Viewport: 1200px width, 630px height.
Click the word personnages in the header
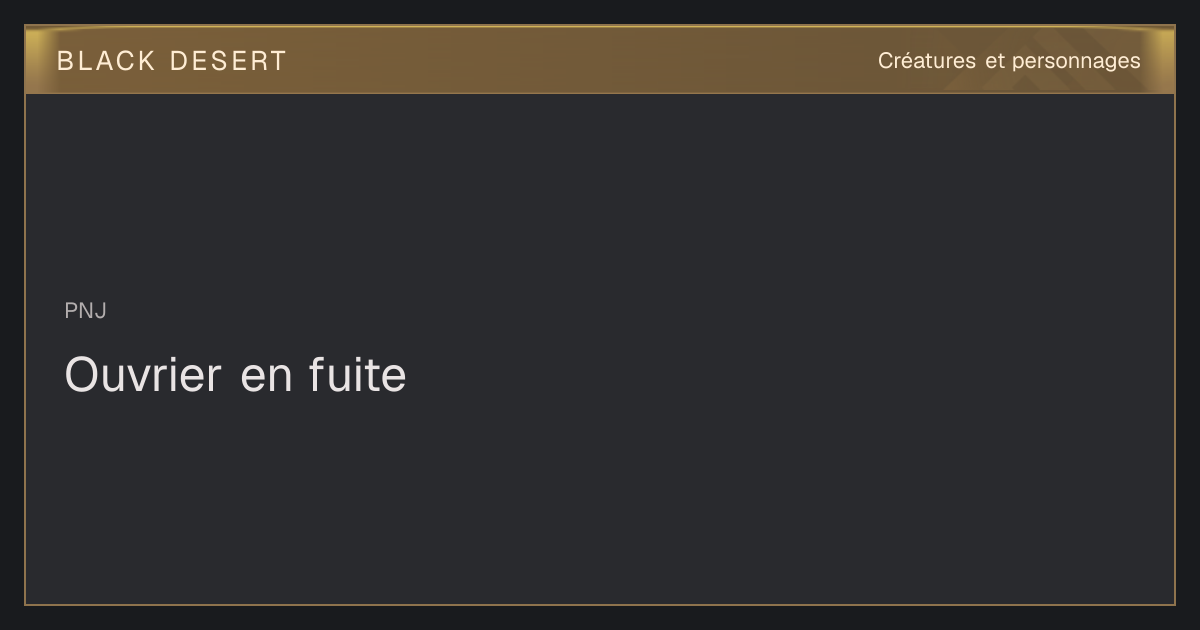point(1076,61)
